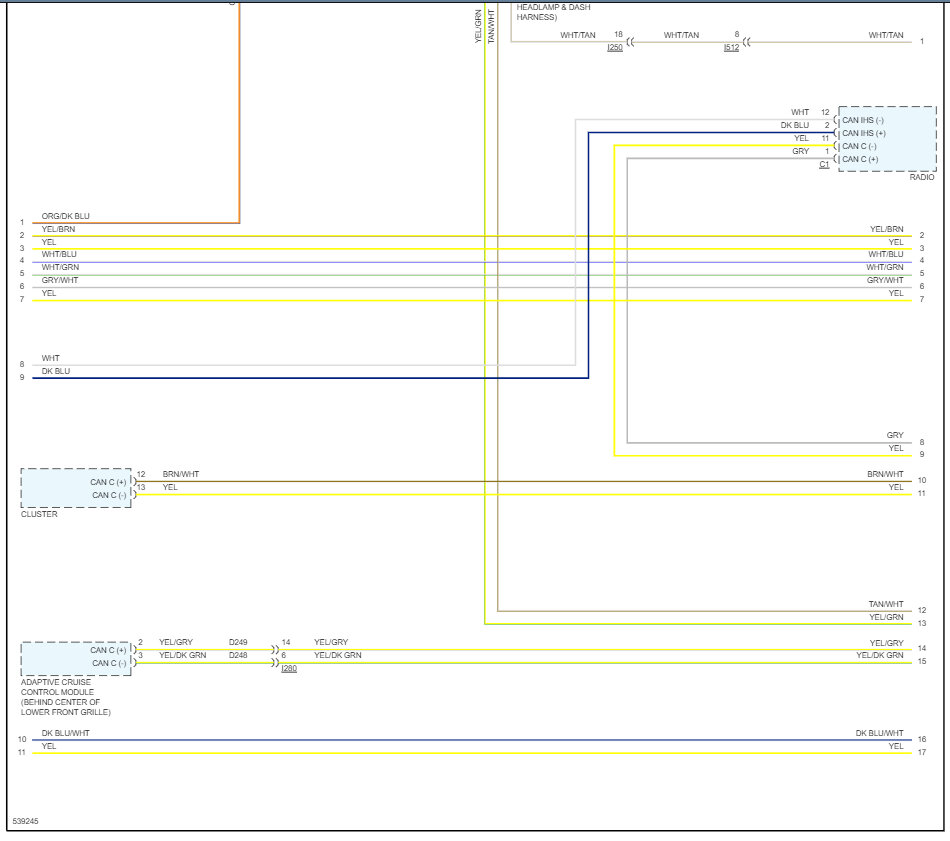
Task: Select the WHT/TAN label beside I512 pin 8
Action: 681,35
